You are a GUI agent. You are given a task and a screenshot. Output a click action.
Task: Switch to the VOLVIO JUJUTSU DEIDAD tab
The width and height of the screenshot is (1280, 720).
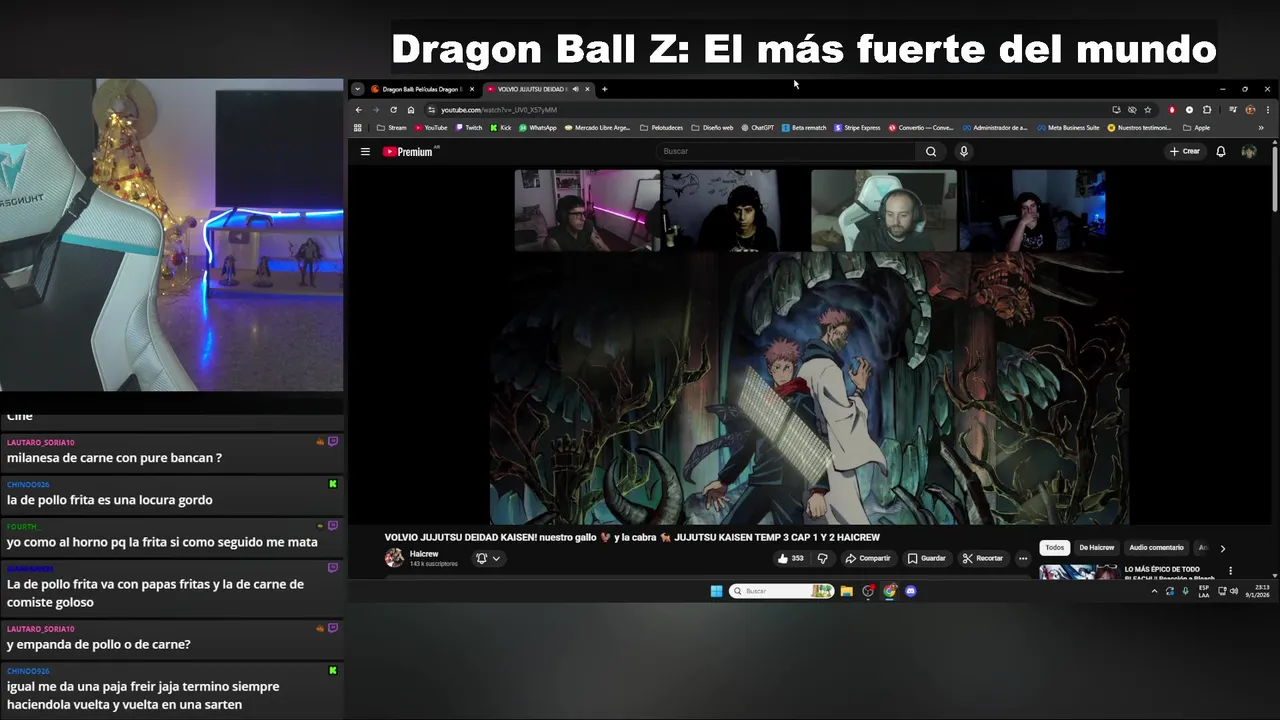537,89
